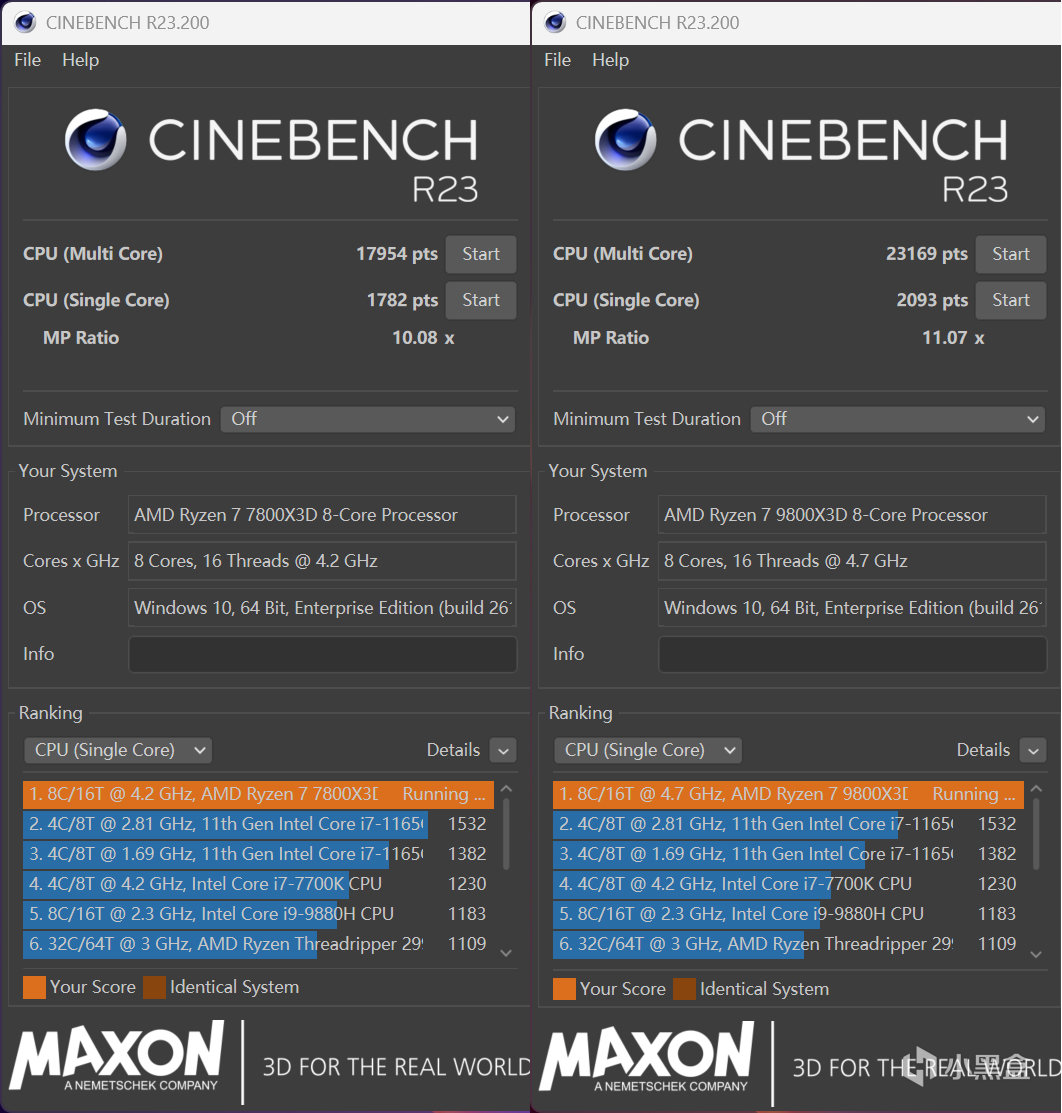Open Help menu in right window

(611, 60)
